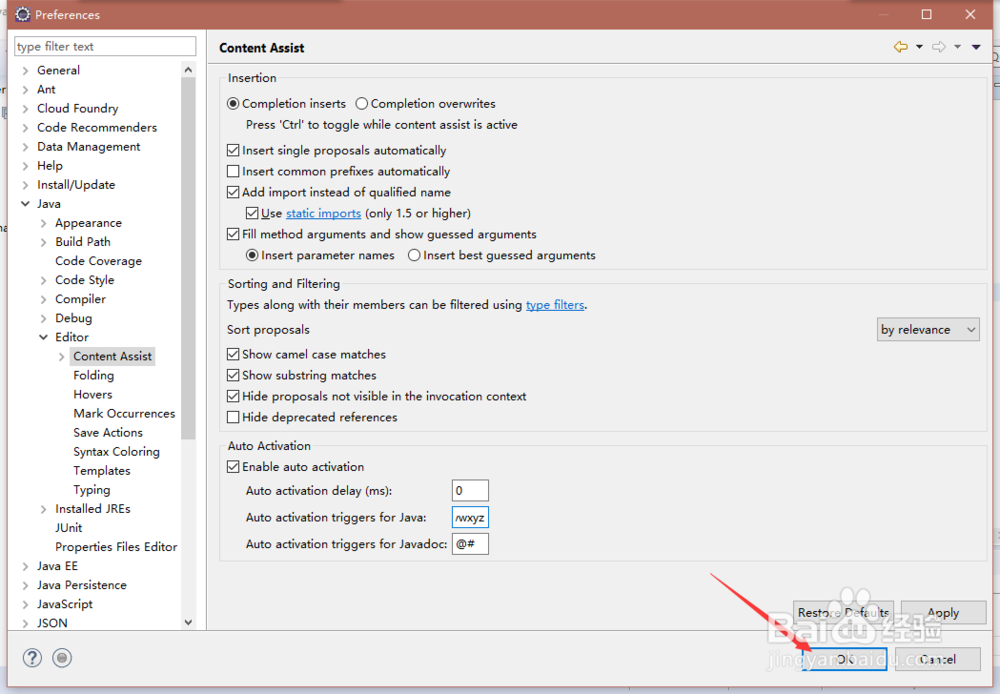
Task: Click the Auto activation delay field
Action: (x=470, y=491)
